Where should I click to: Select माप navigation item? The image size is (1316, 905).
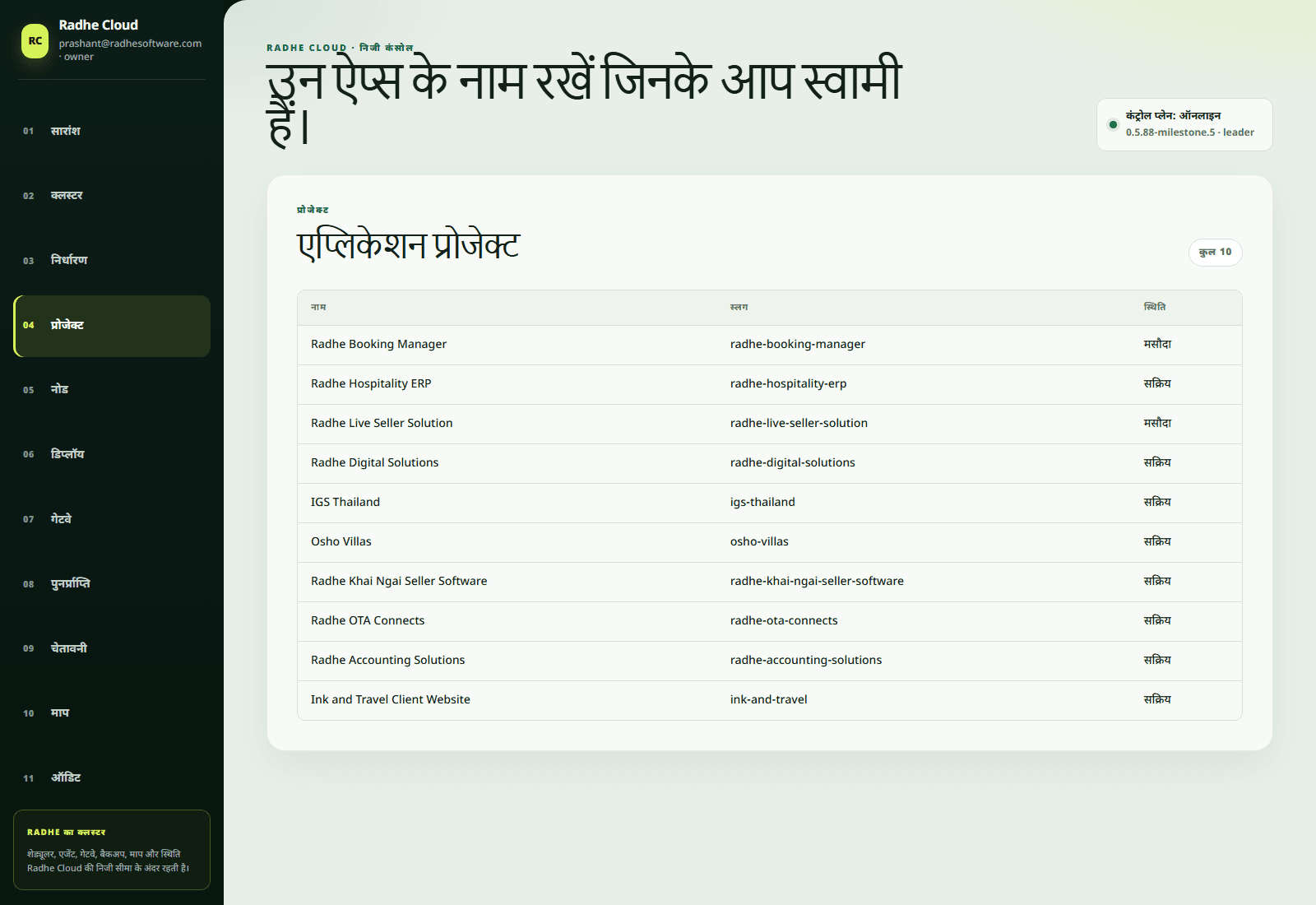tap(112, 713)
